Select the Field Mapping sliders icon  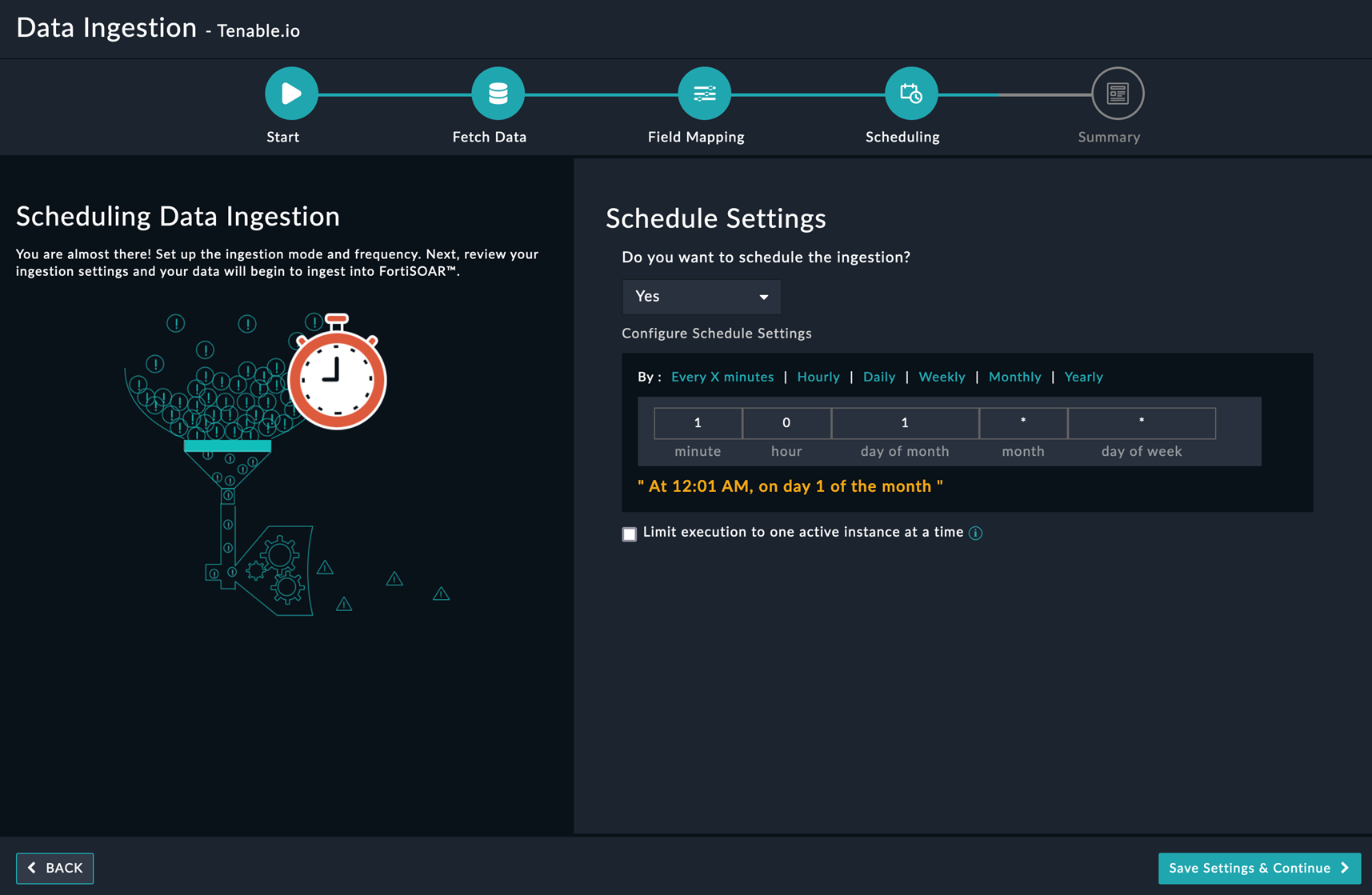coord(704,94)
